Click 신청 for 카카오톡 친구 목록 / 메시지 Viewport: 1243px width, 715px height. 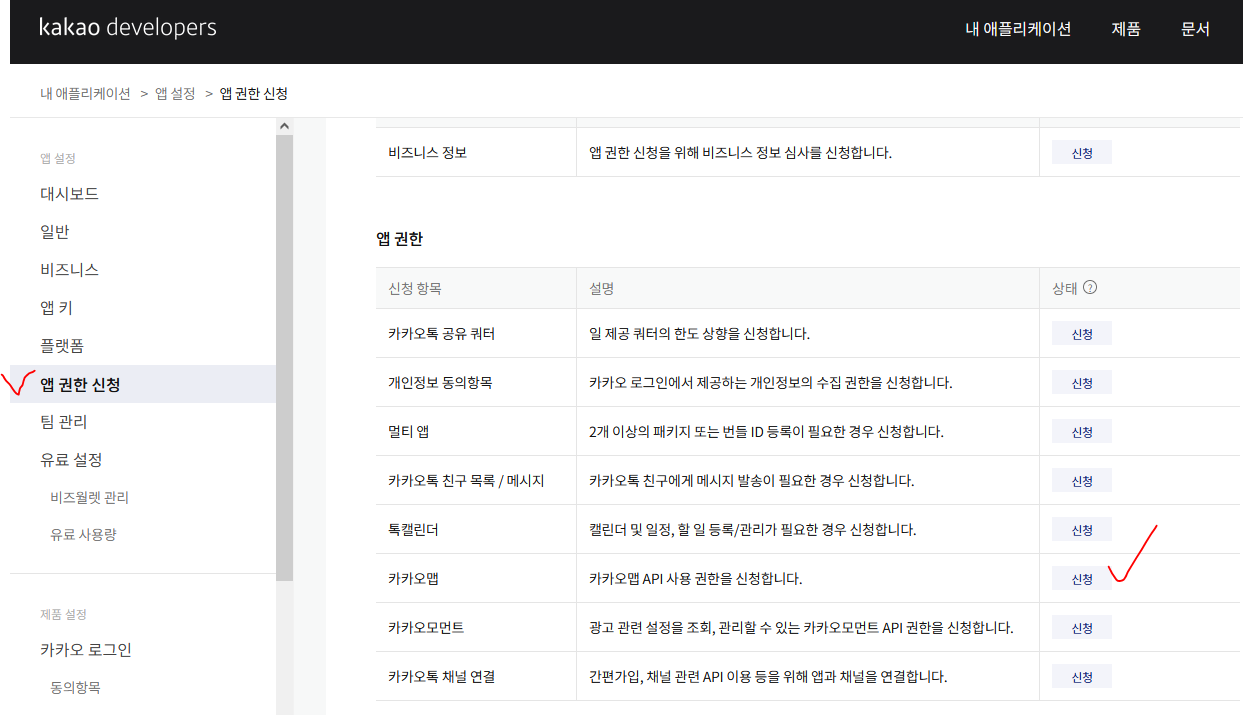coord(1082,481)
